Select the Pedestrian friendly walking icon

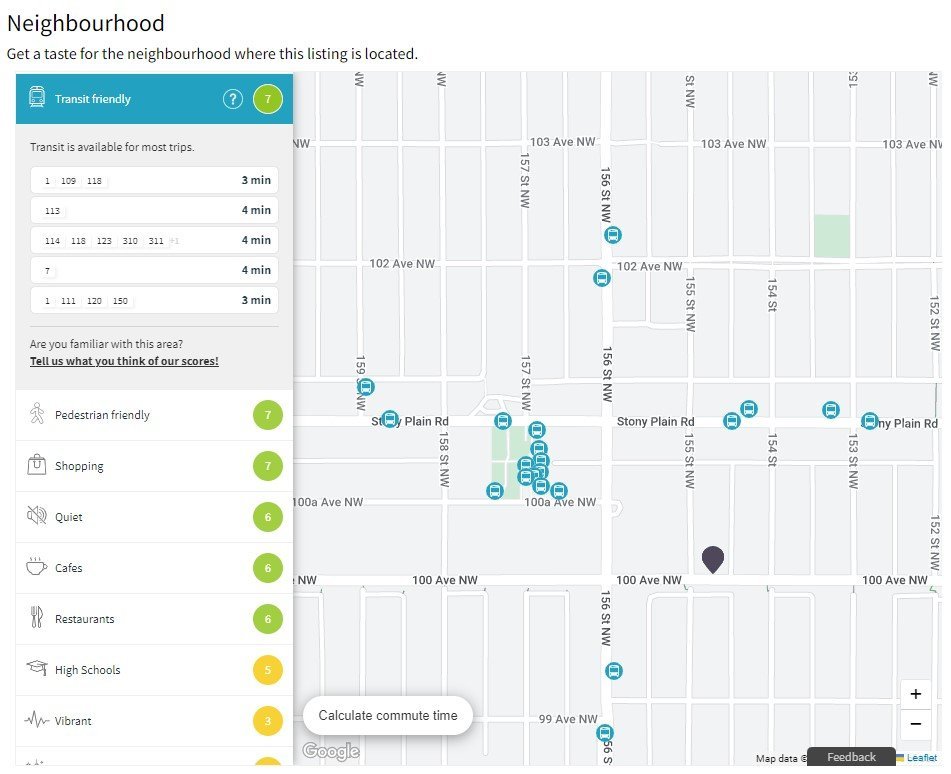[37, 414]
